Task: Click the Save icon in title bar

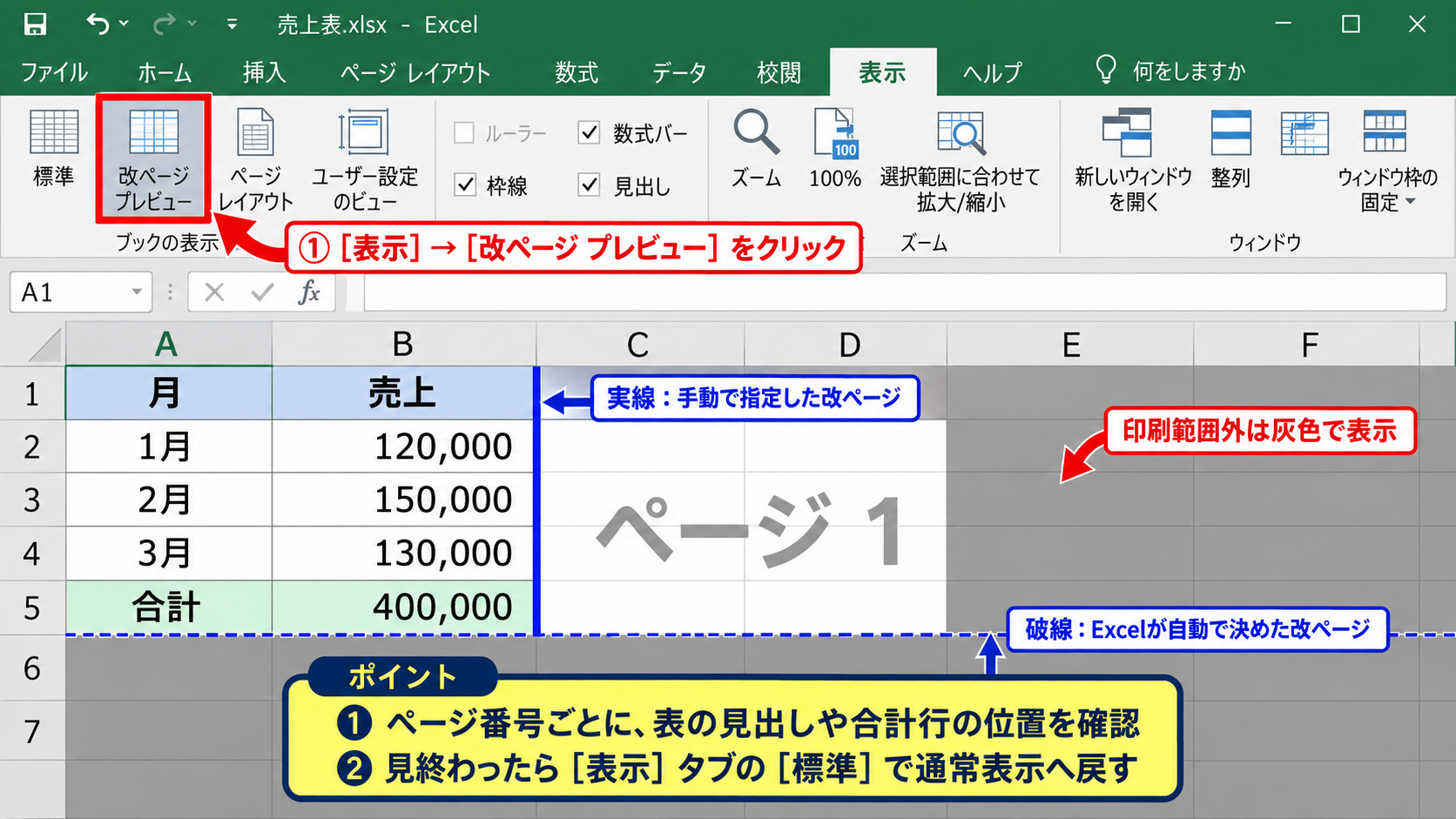Action: [x=35, y=24]
